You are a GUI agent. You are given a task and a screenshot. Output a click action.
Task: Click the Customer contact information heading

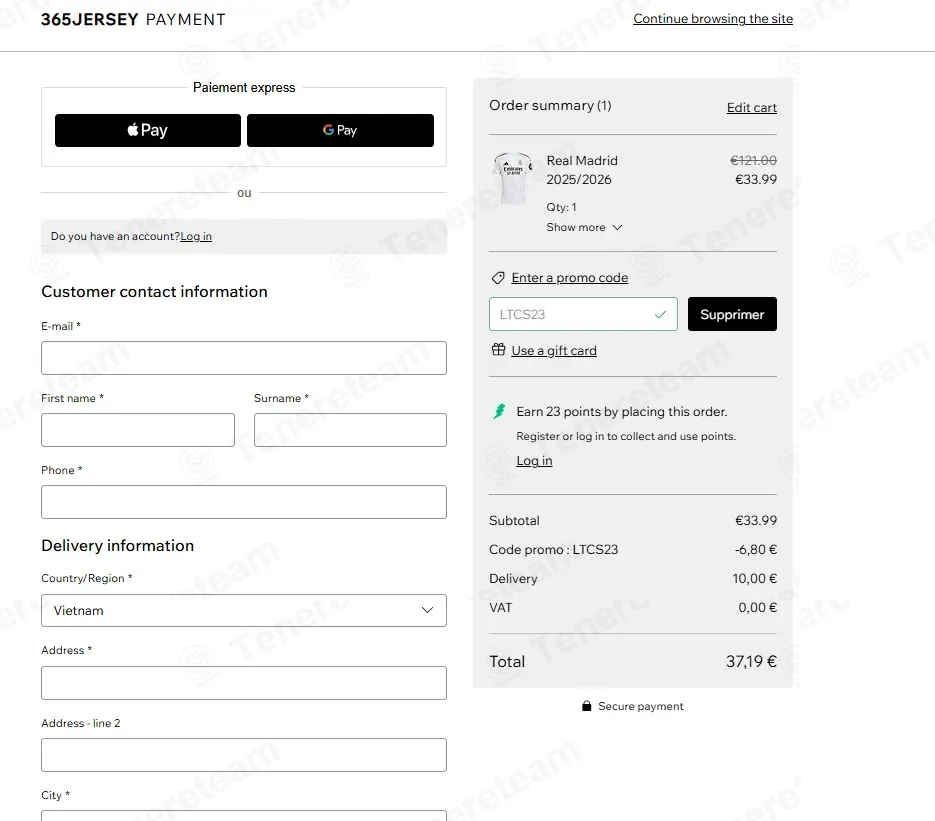pos(154,292)
